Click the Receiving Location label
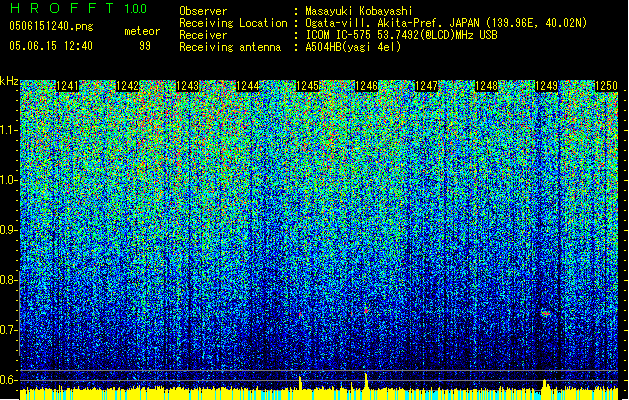 tap(233, 23)
